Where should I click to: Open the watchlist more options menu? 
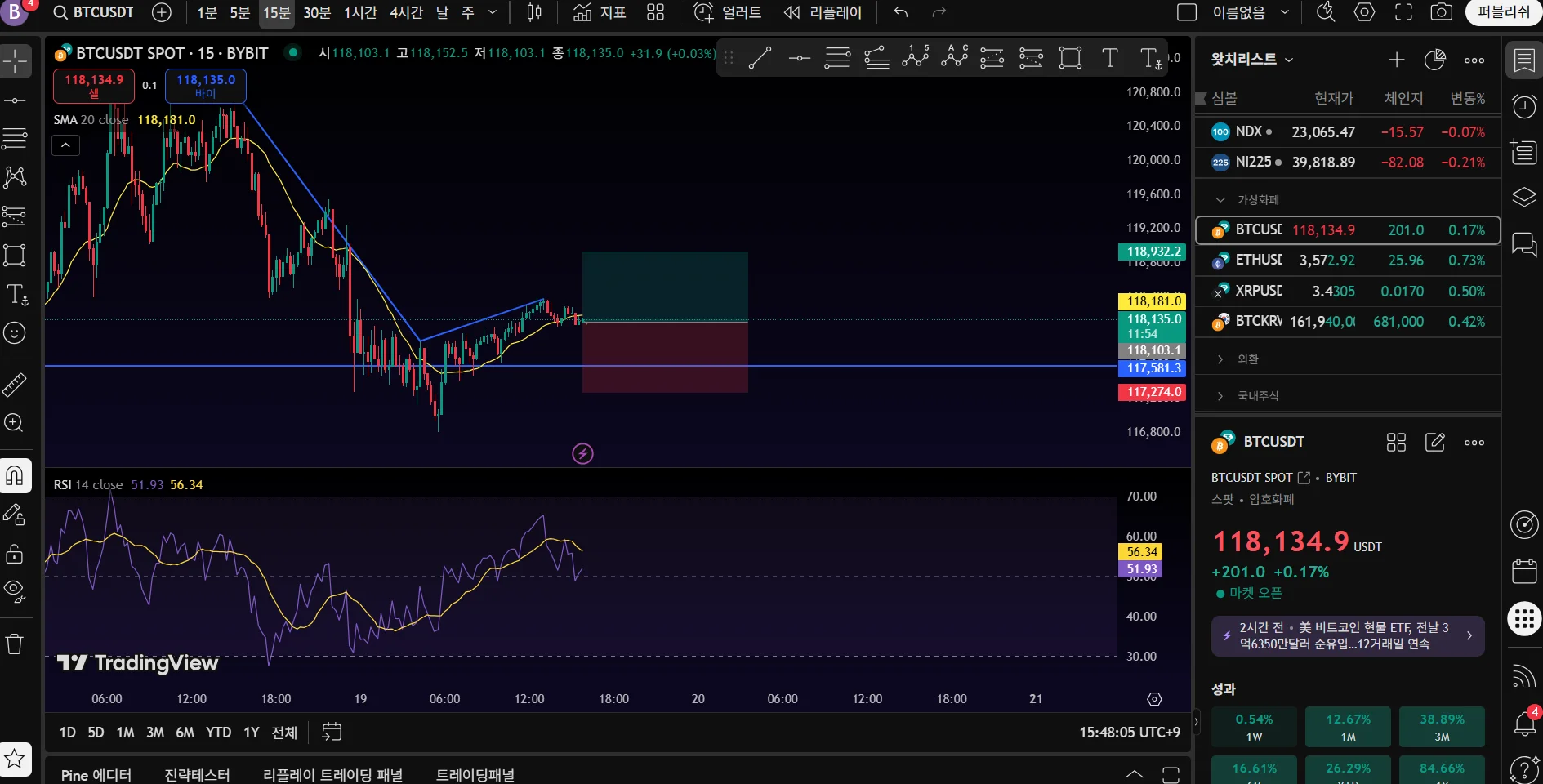(1474, 60)
